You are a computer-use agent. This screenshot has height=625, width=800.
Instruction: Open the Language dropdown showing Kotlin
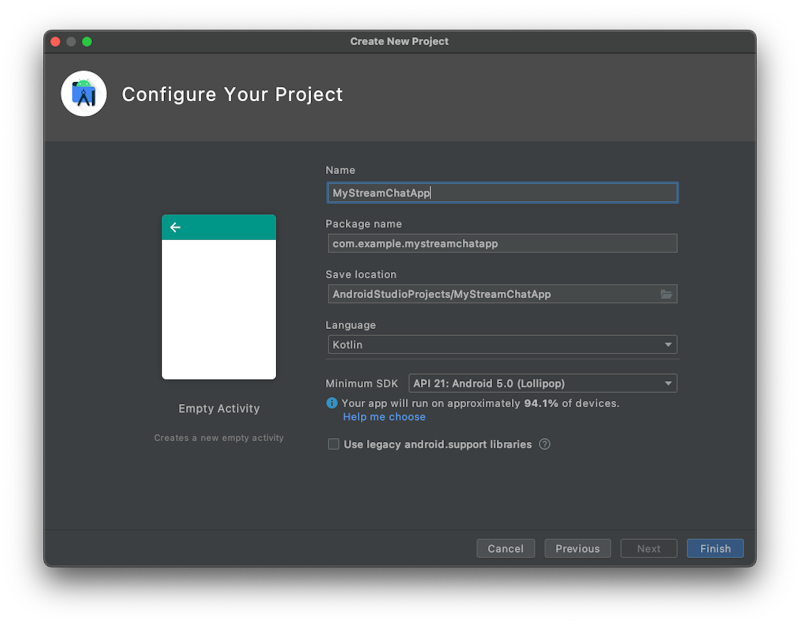[x=502, y=344]
